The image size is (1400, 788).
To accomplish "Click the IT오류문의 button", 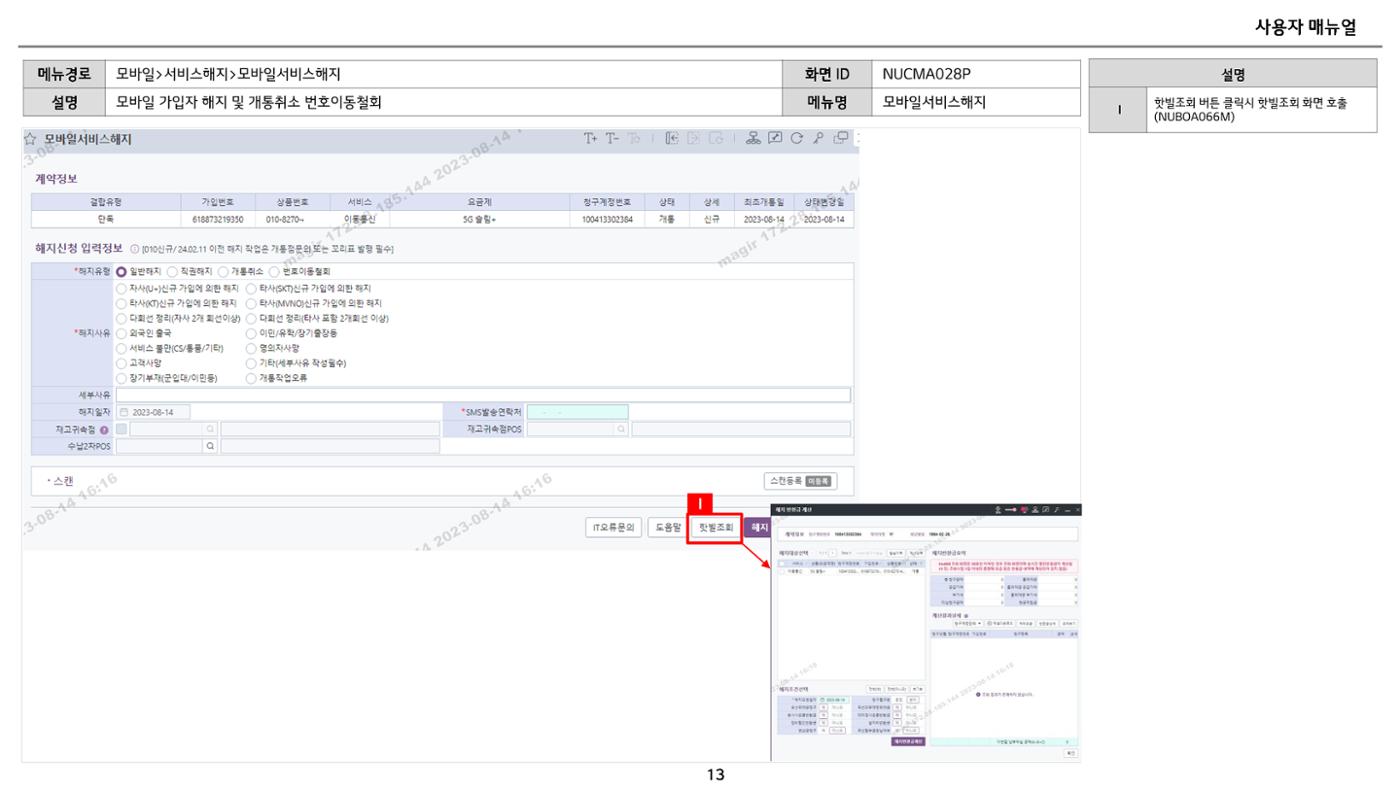I will [613, 527].
